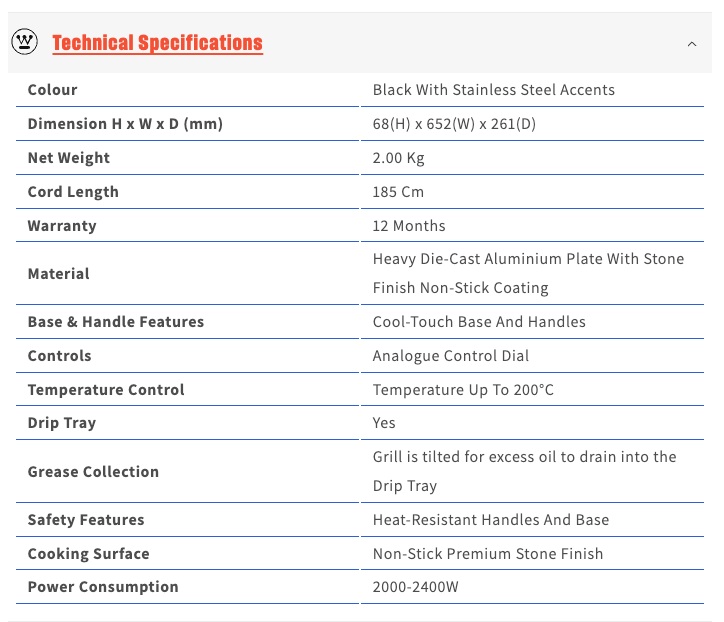Select the Analogue Control Dial value
Viewport: 724px width, 622px height.
coord(451,356)
